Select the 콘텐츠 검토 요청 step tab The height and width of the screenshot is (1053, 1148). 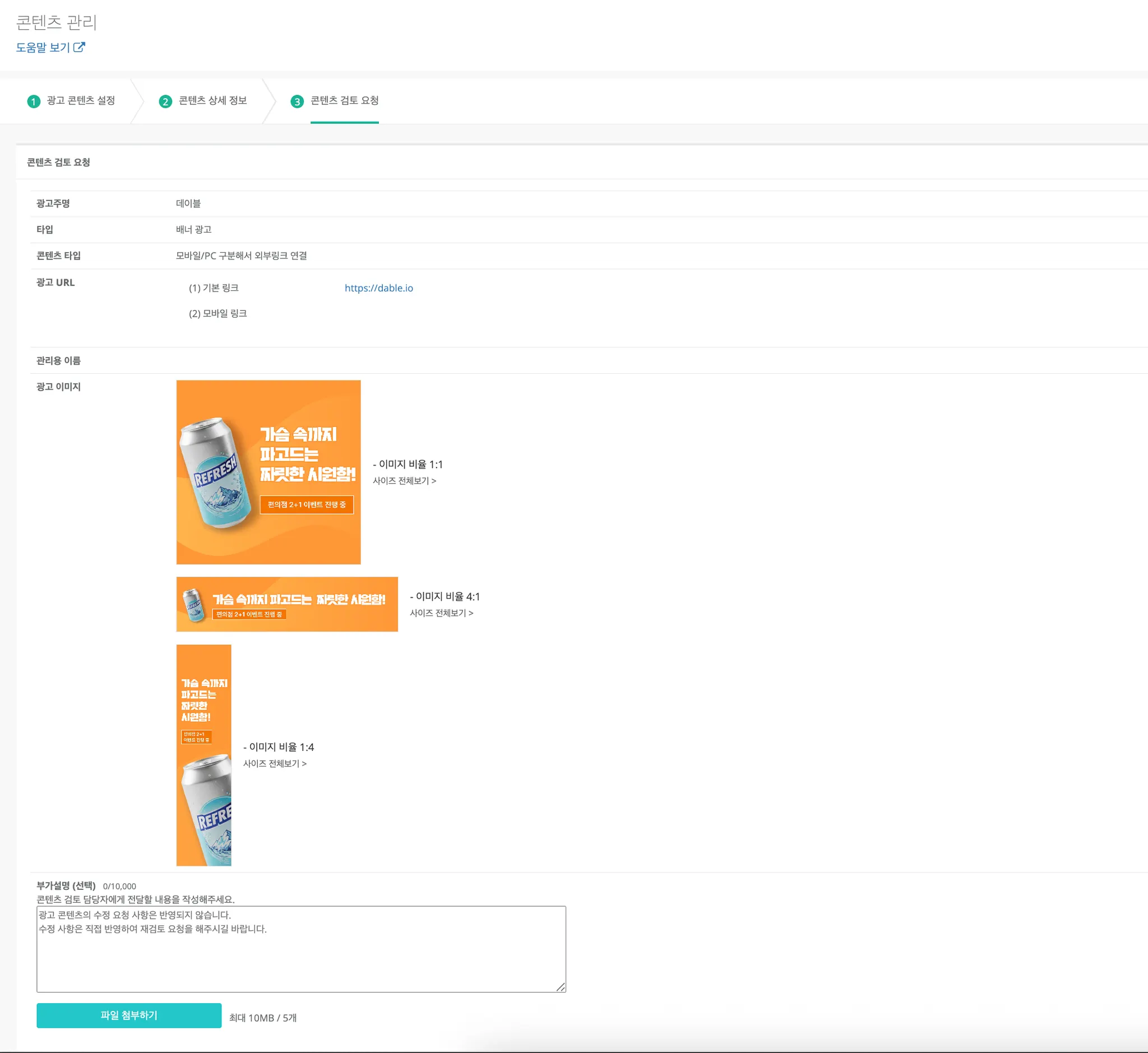(344, 101)
